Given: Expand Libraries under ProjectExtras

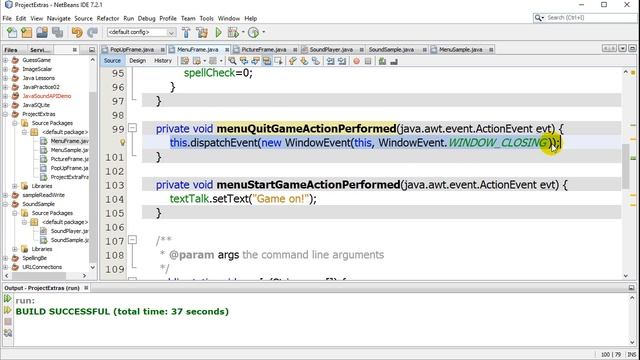Looking at the screenshot, I should tap(15, 186).
